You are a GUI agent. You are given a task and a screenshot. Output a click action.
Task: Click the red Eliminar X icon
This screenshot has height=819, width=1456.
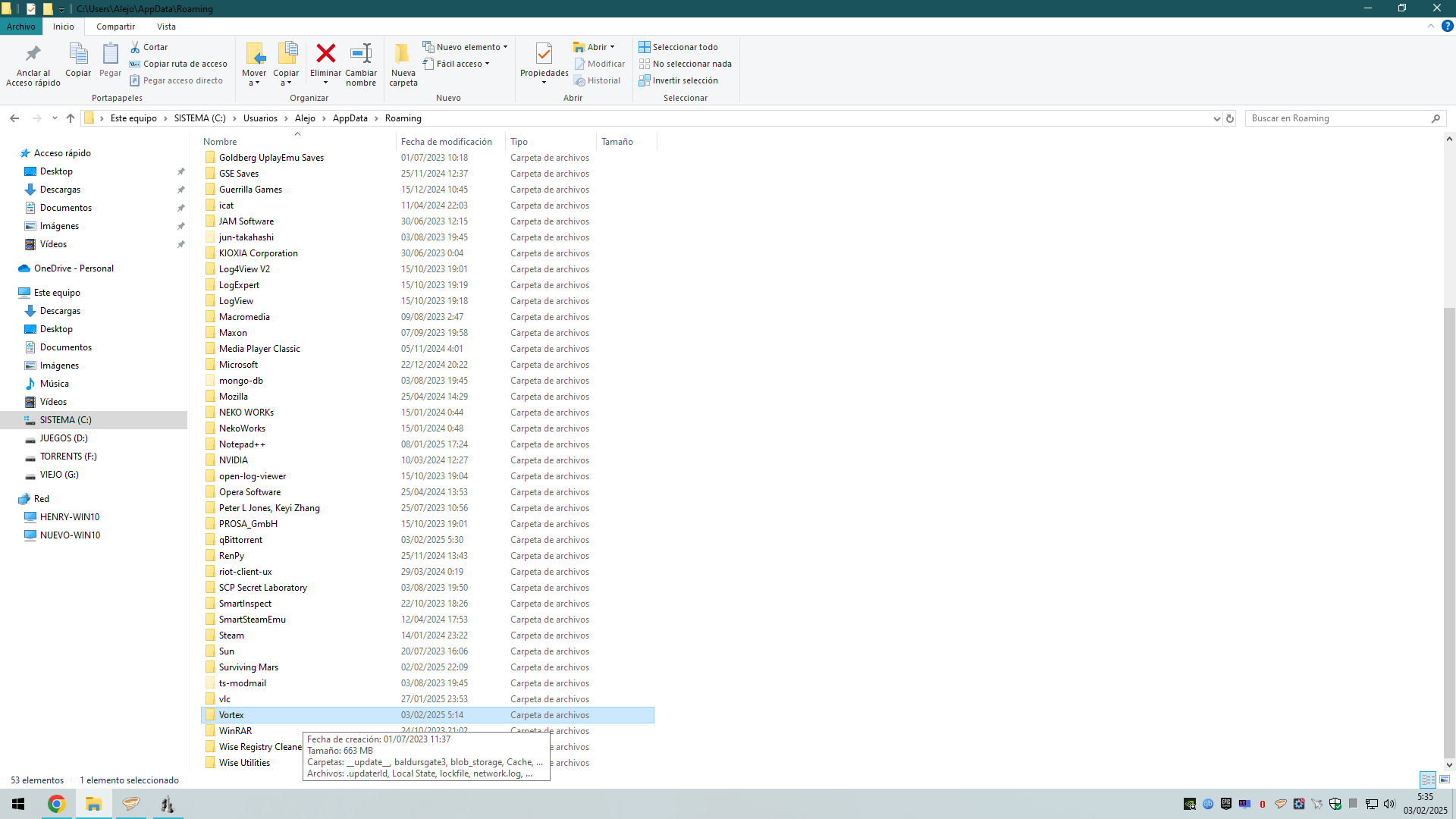pyautogui.click(x=326, y=53)
